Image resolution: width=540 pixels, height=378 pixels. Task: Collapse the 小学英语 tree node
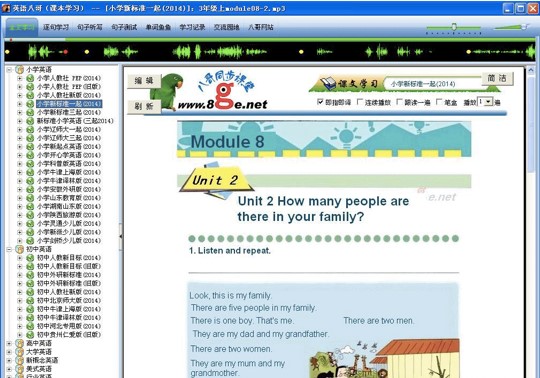[x=9, y=70]
